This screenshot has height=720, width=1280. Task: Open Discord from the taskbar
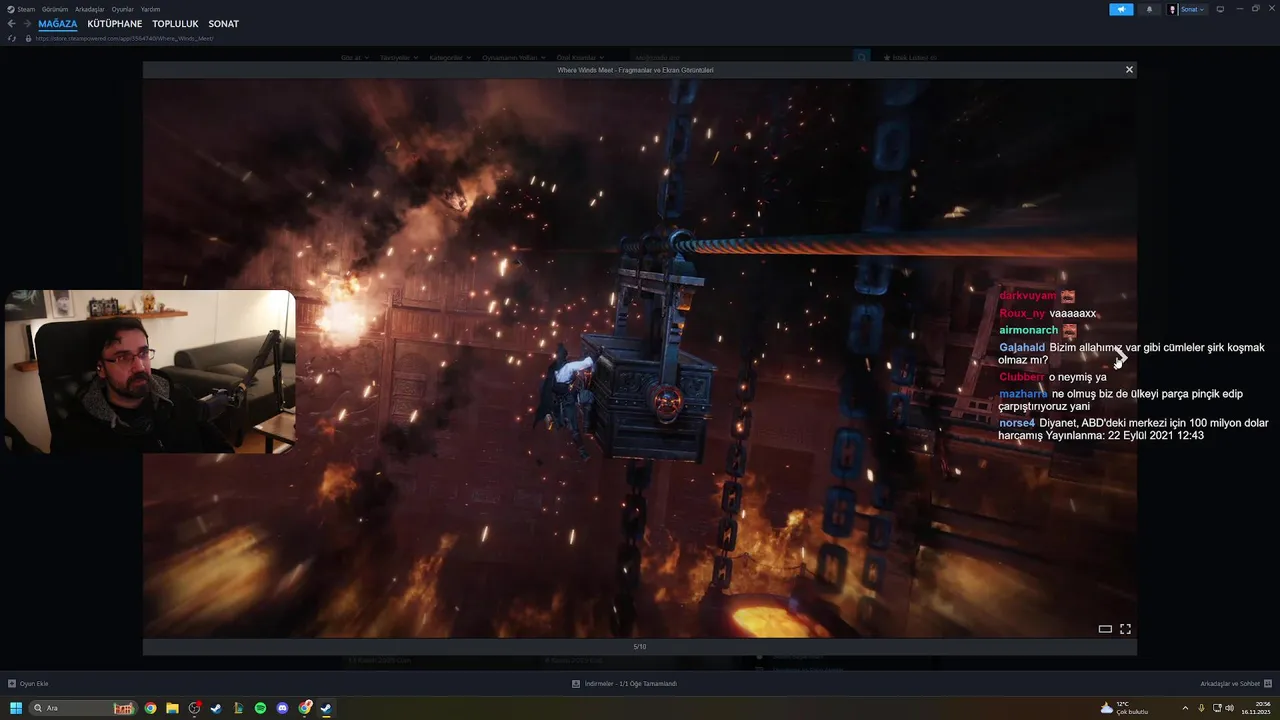282,708
